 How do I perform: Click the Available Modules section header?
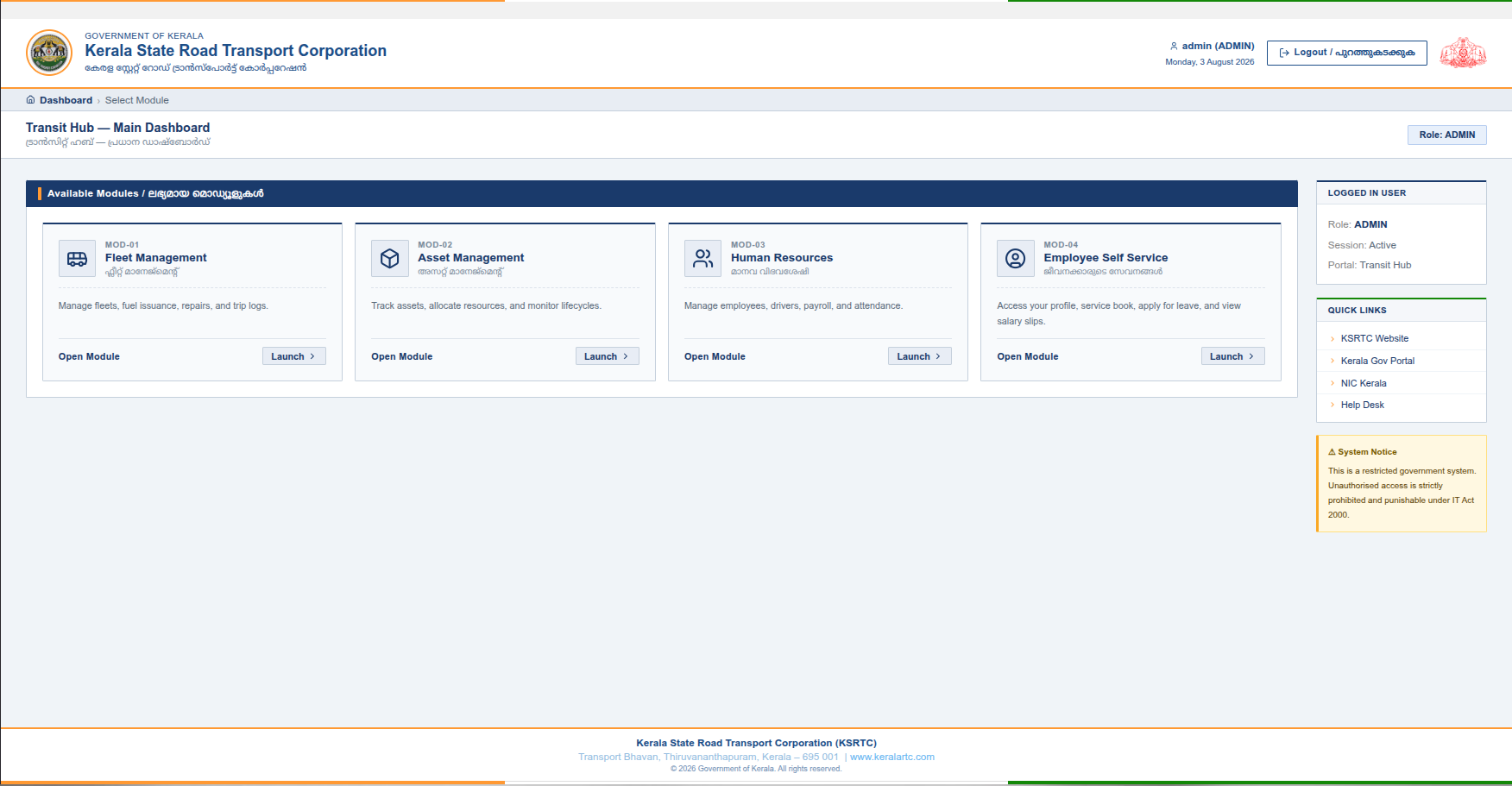coord(662,193)
